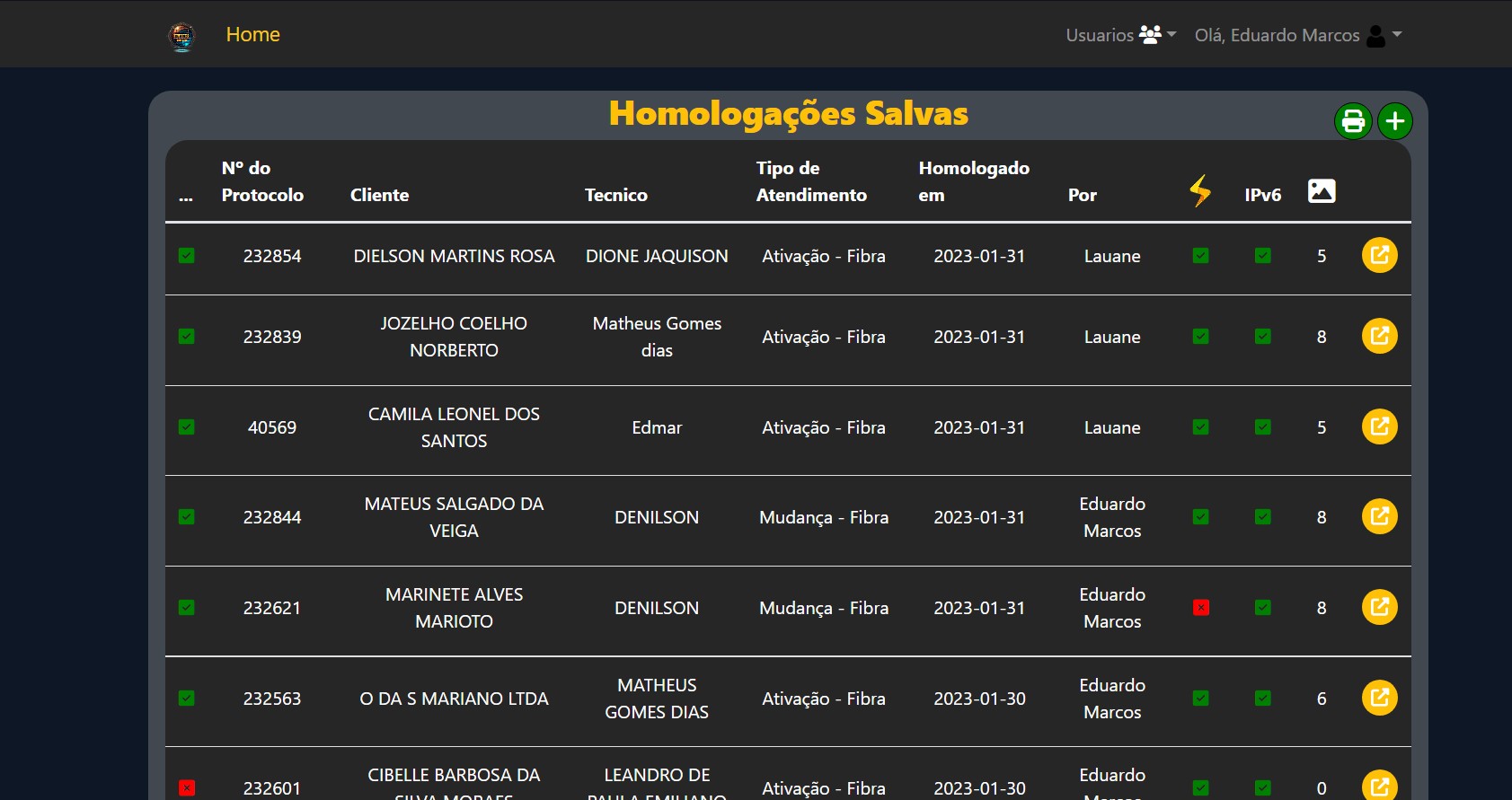Click the green print button
This screenshot has height=800, width=1512.
click(1353, 121)
